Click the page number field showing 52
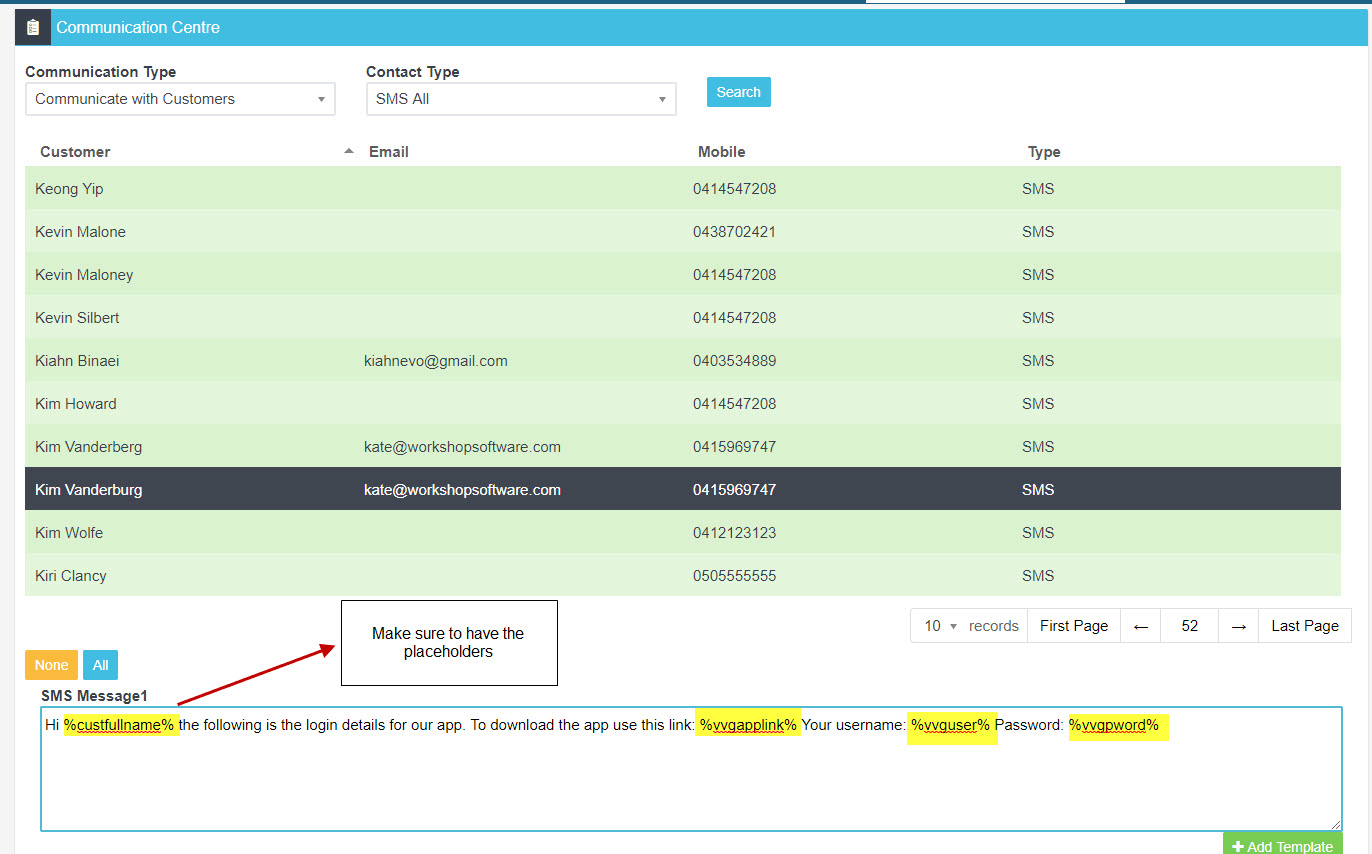Image resolution: width=1372 pixels, height=854 pixels. tap(1190, 626)
